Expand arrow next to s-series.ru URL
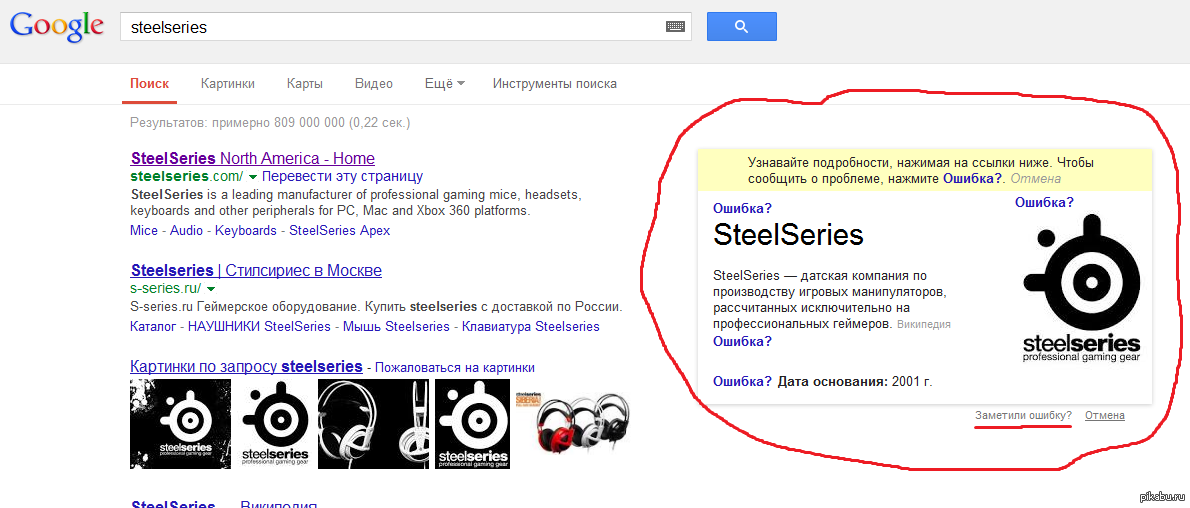This screenshot has height=508, width=1190. [211, 289]
